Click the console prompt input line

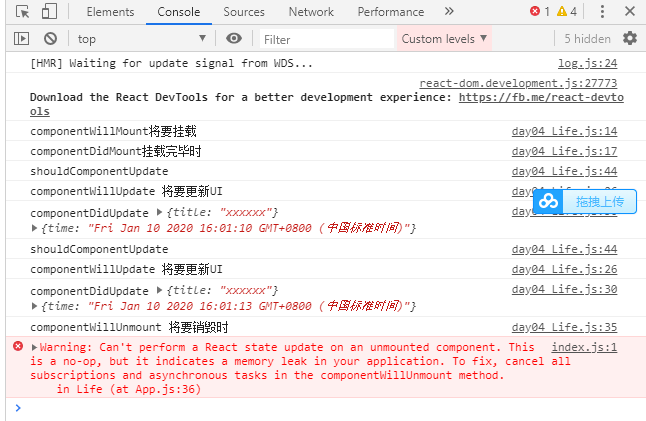(x=330, y=408)
